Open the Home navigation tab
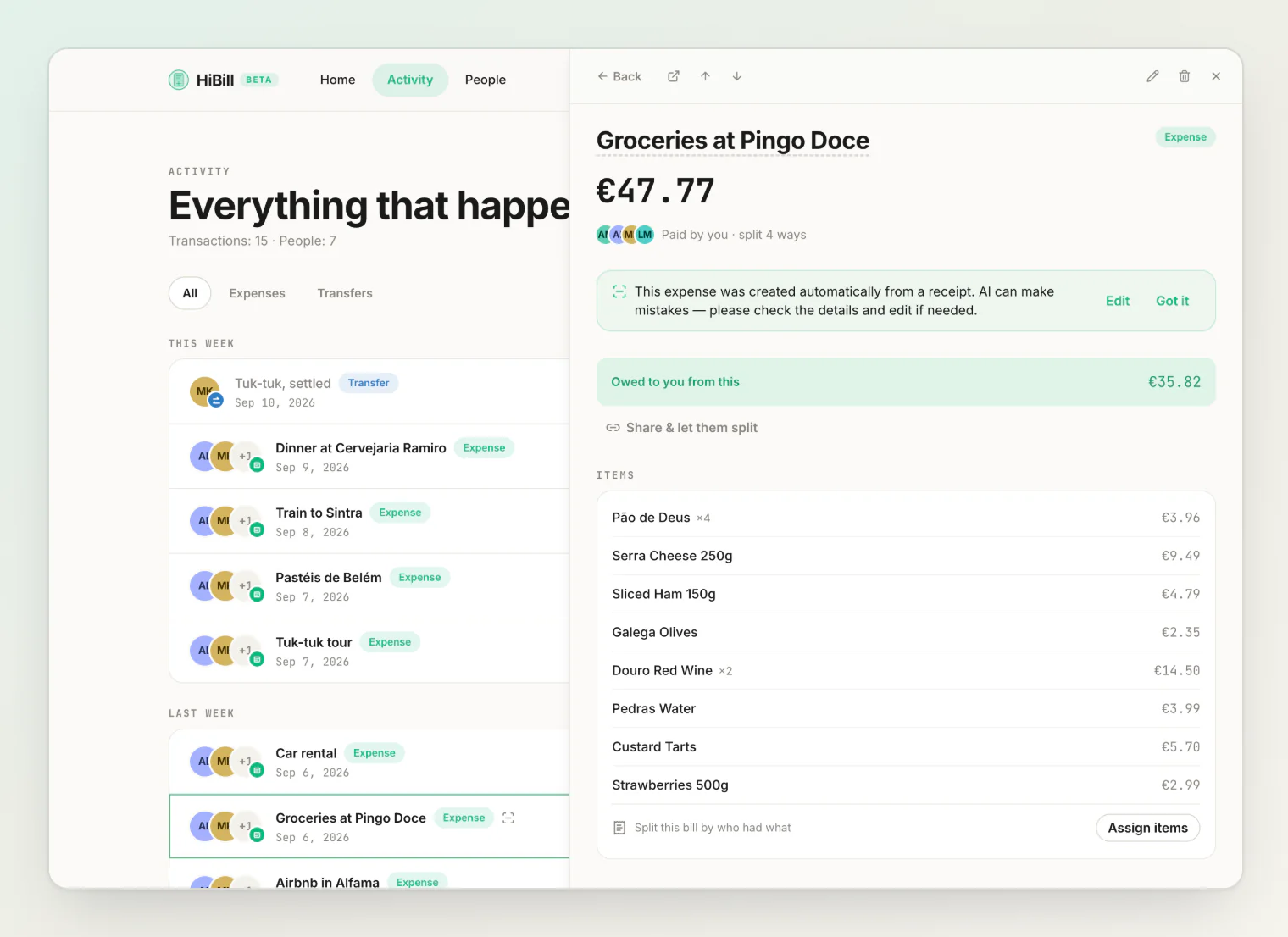 pyautogui.click(x=337, y=80)
